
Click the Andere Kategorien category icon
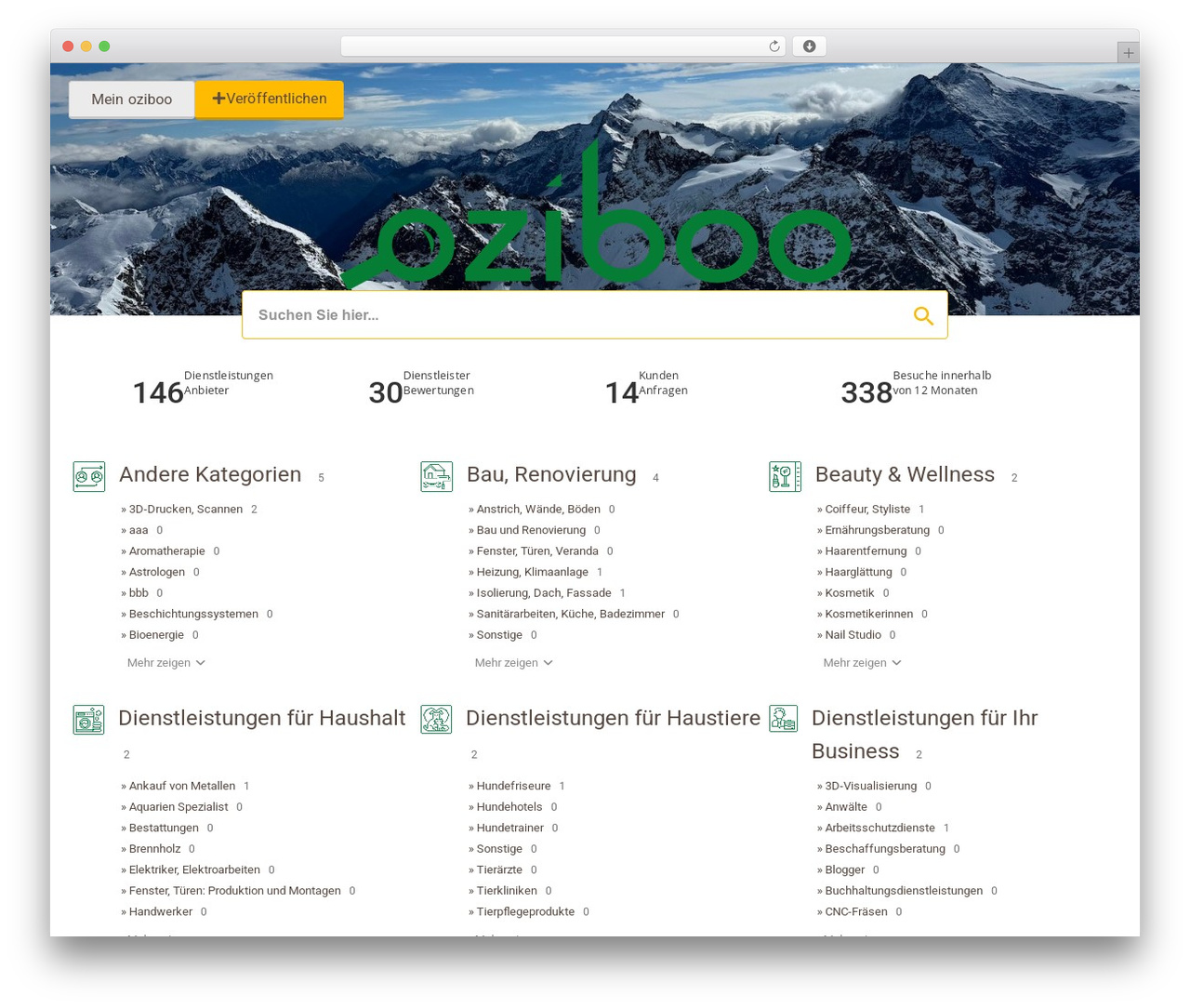(89, 476)
